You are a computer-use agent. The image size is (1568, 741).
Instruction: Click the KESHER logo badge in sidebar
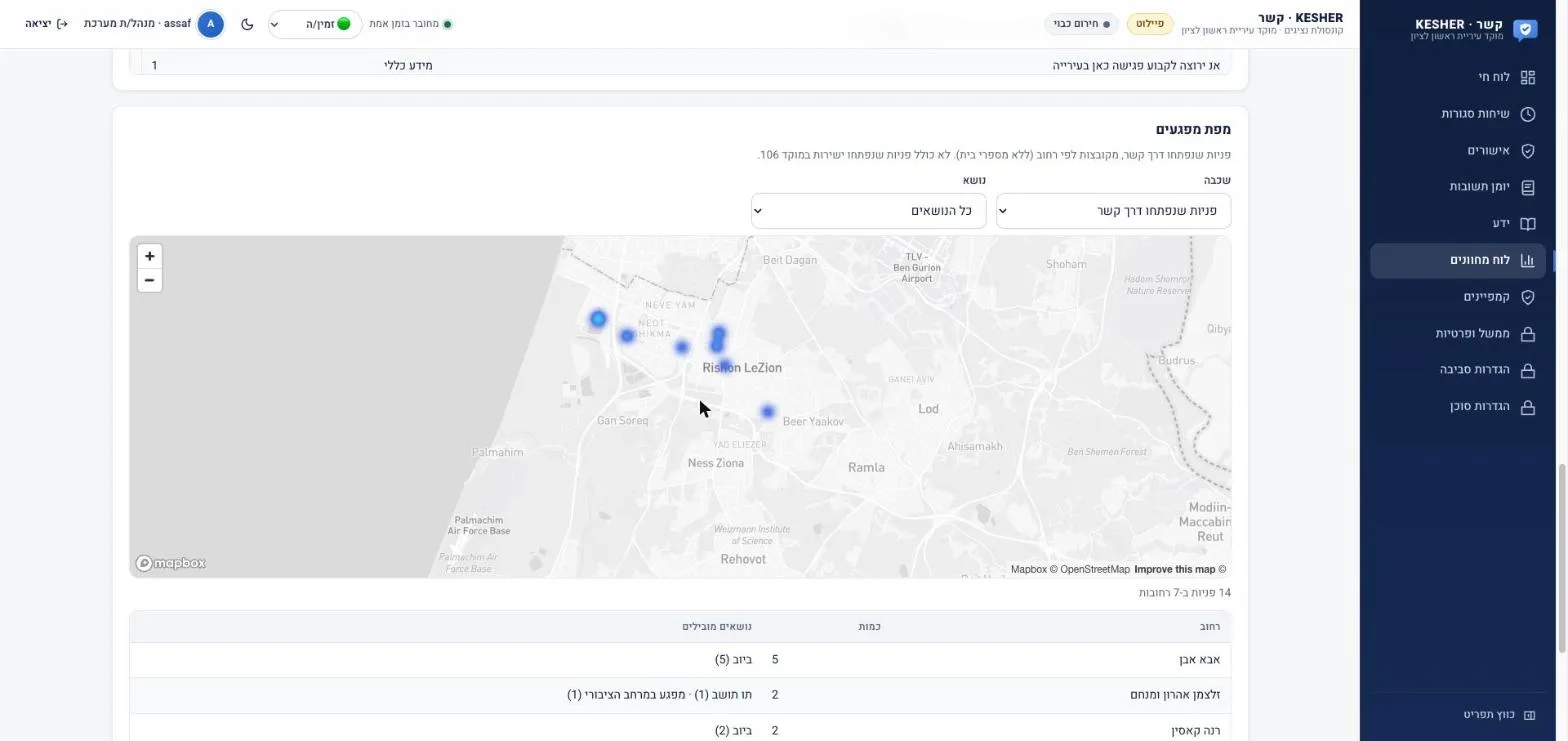tap(1525, 30)
